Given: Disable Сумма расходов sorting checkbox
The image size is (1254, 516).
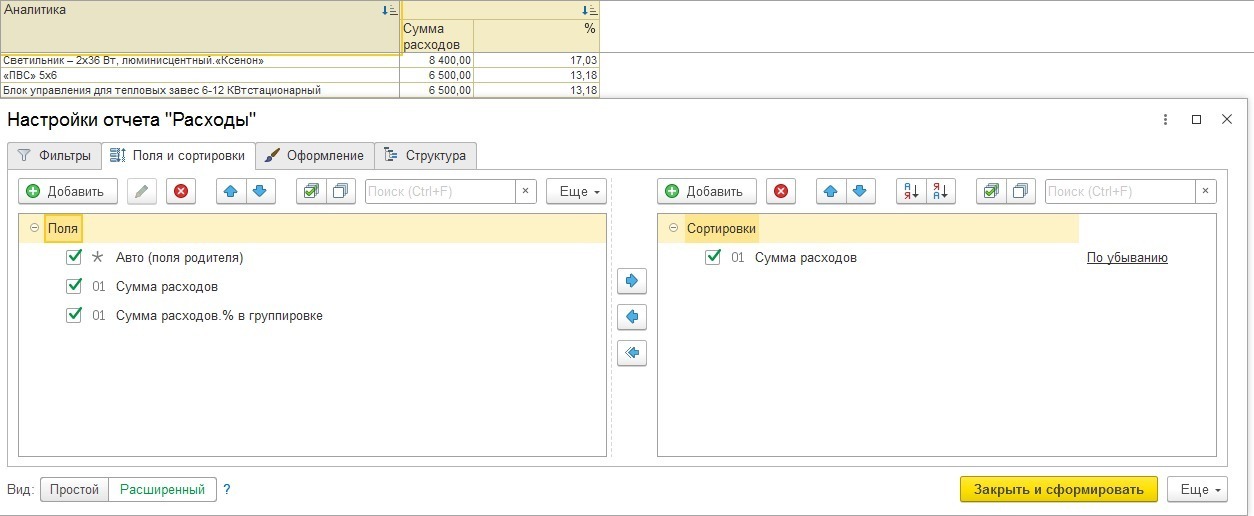Looking at the screenshot, I should click(712, 257).
